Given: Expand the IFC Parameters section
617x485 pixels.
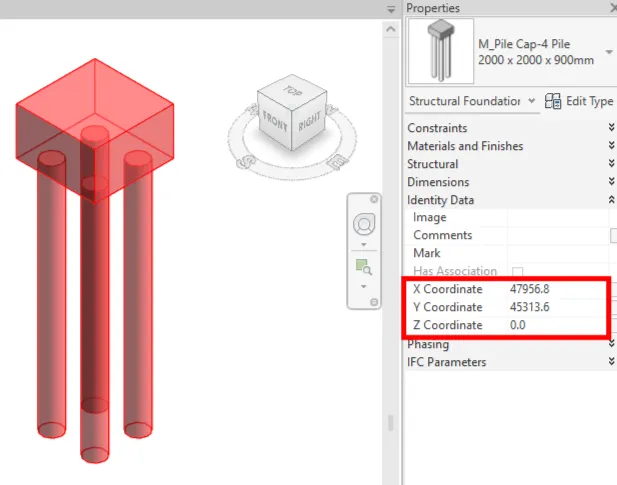Looking at the screenshot, I should 611,362.
